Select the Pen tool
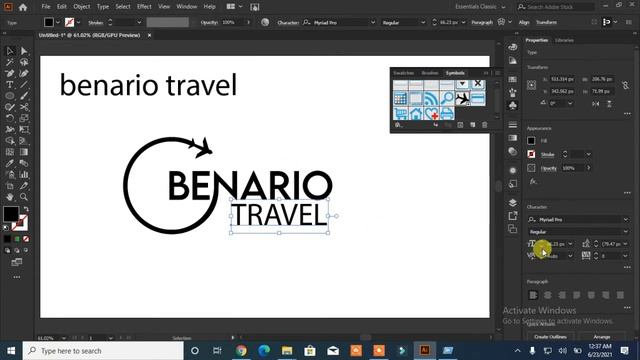This screenshot has height=360, width=640. click(x=10, y=73)
